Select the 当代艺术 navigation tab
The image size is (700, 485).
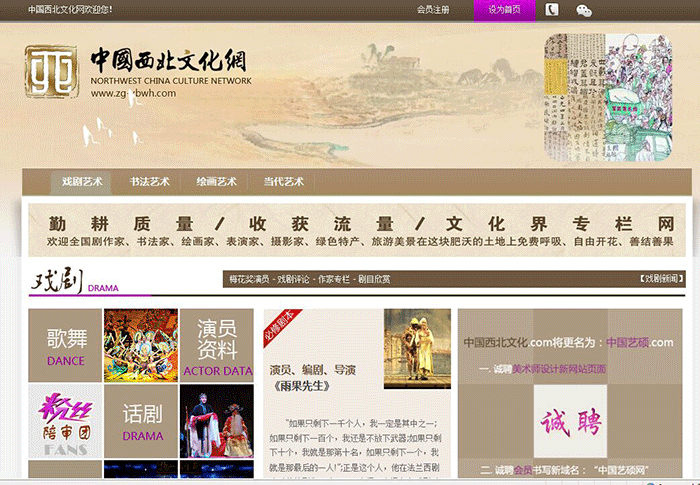(x=283, y=182)
